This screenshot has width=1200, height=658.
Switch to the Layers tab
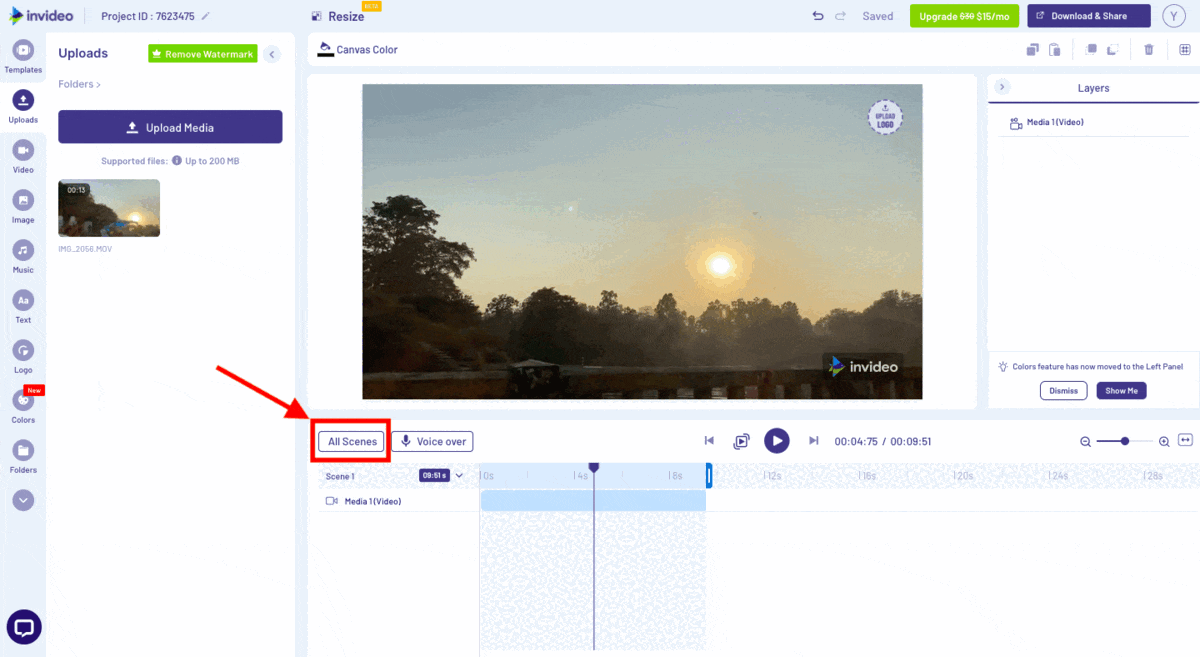pyautogui.click(x=1092, y=88)
